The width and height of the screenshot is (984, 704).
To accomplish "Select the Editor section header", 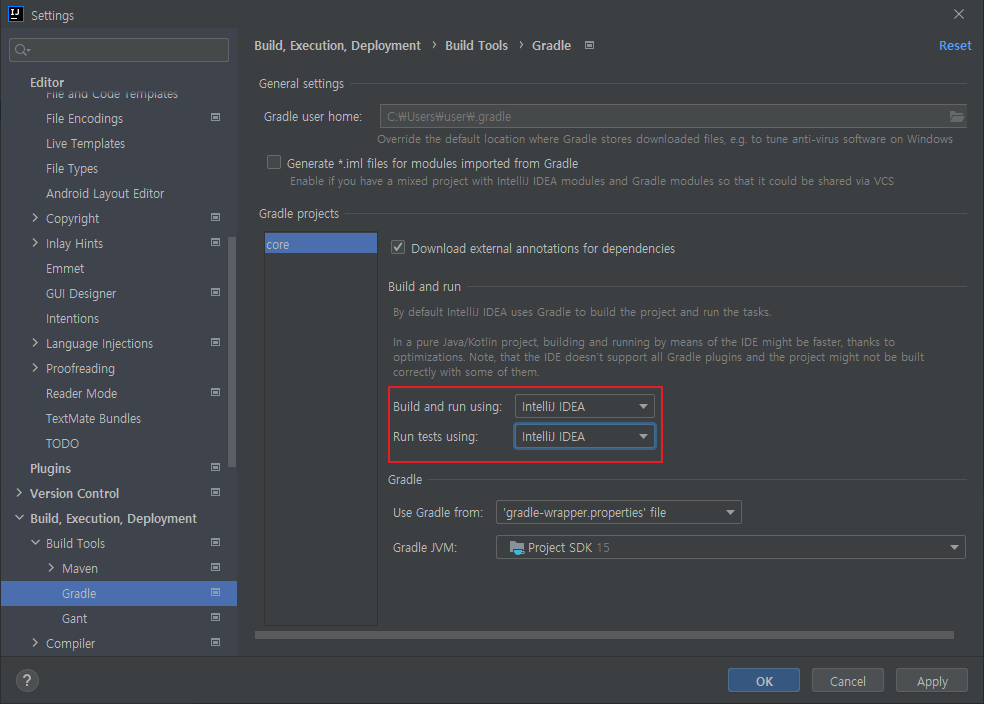I will pyautogui.click(x=47, y=82).
